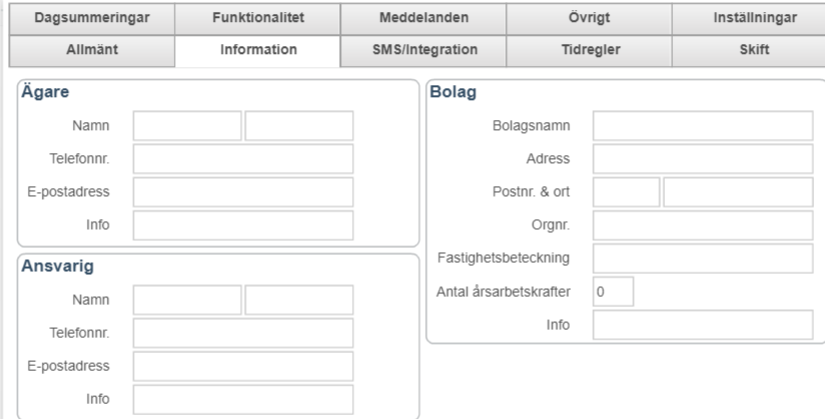Switch to the Funktionalitet tab

[x=257, y=17]
